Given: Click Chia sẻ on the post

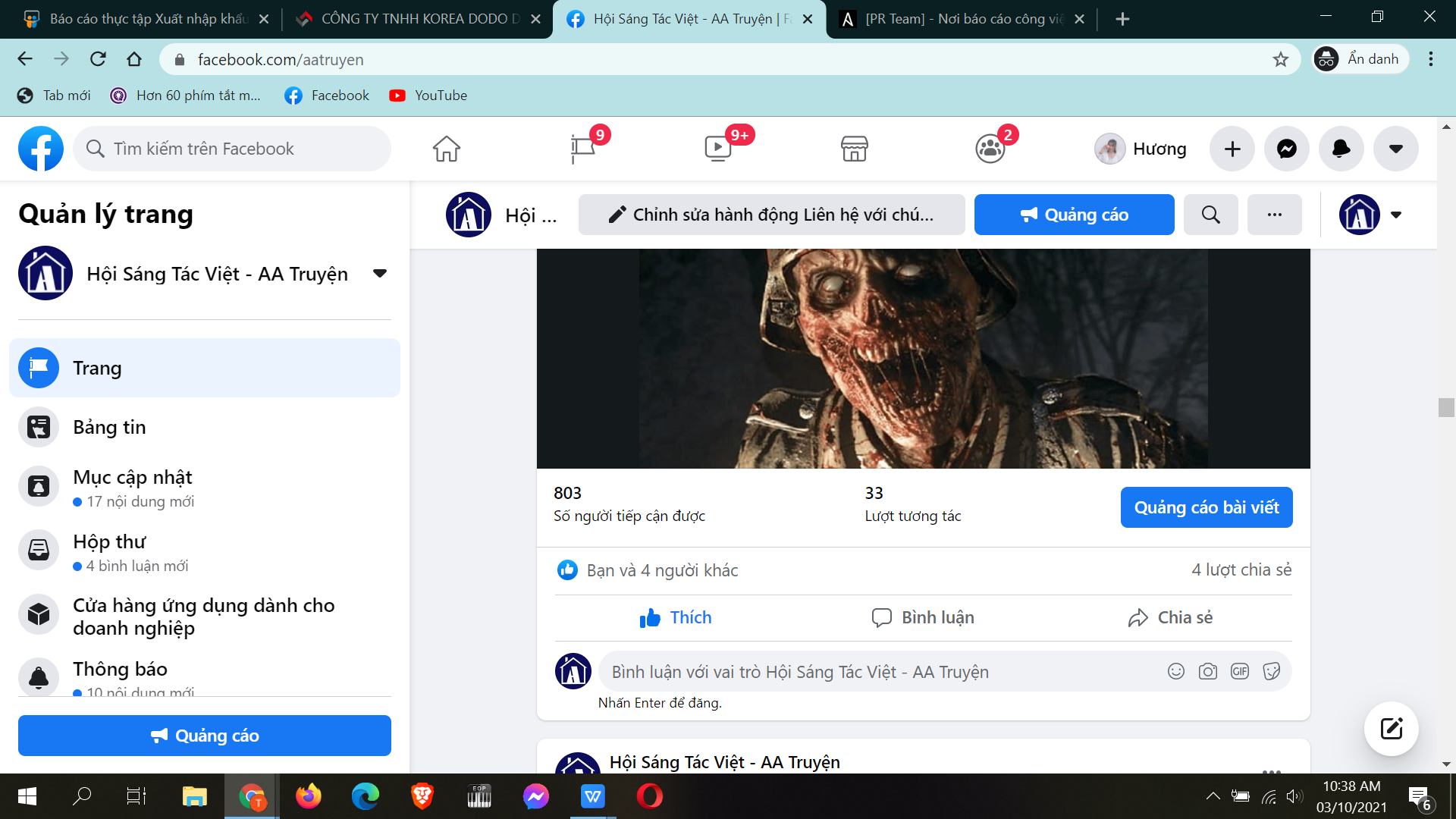Looking at the screenshot, I should (x=1170, y=617).
